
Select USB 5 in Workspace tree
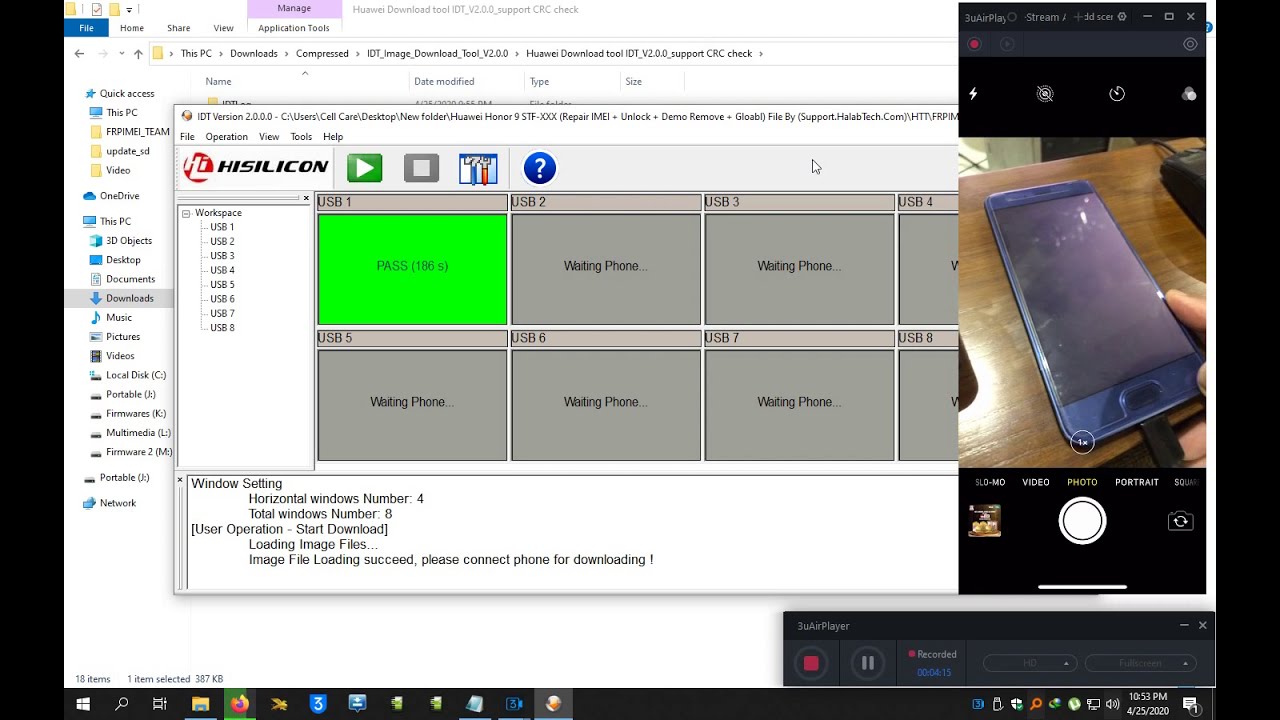(222, 285)
